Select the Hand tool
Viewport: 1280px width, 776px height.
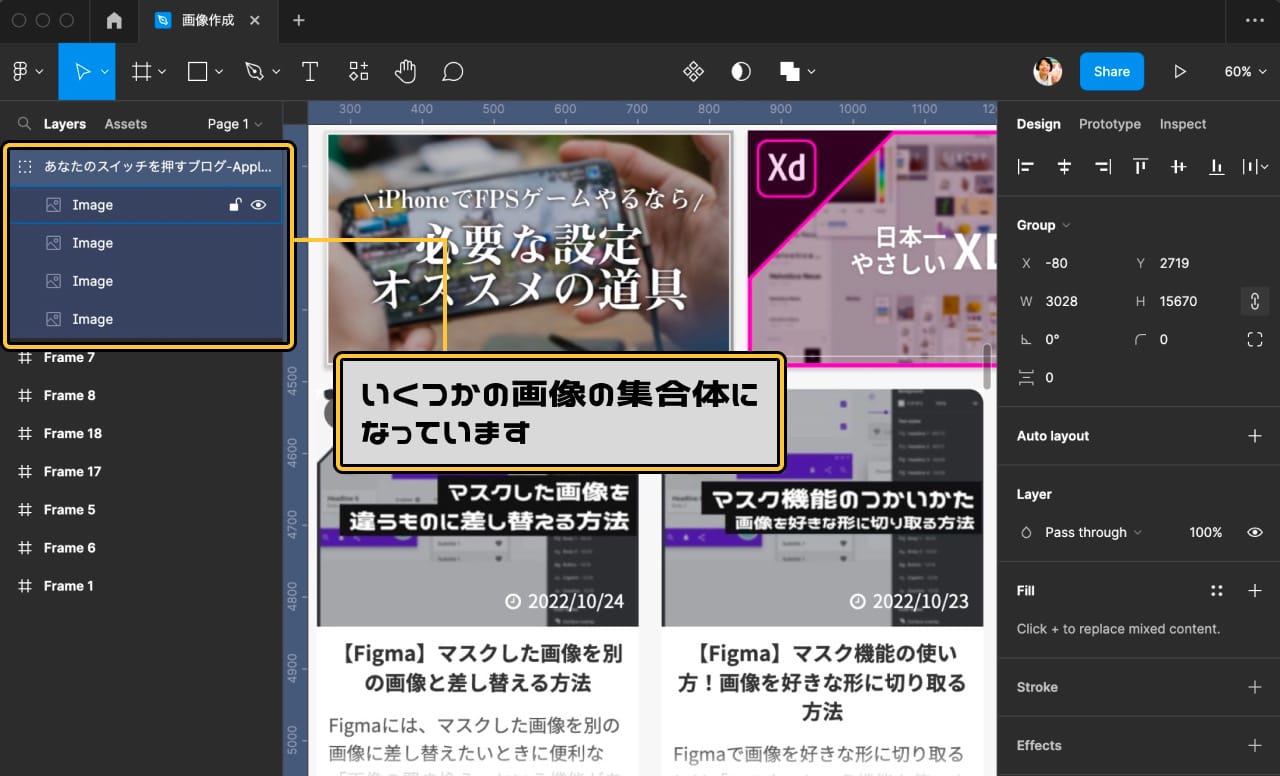pyautogui.click(x=405, y=72)
